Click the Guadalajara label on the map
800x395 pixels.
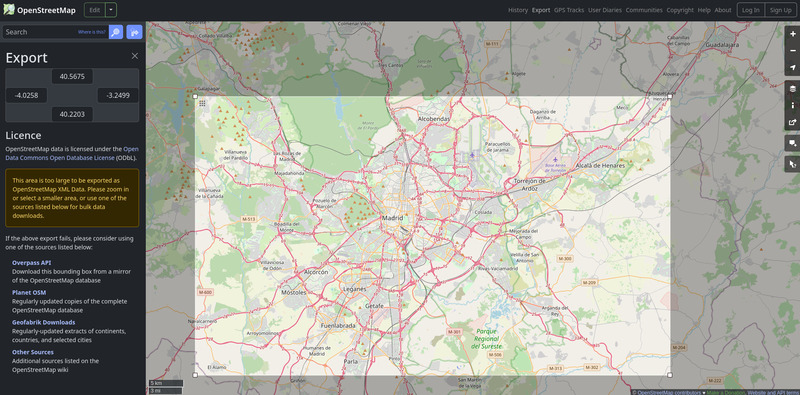(722, 44)
